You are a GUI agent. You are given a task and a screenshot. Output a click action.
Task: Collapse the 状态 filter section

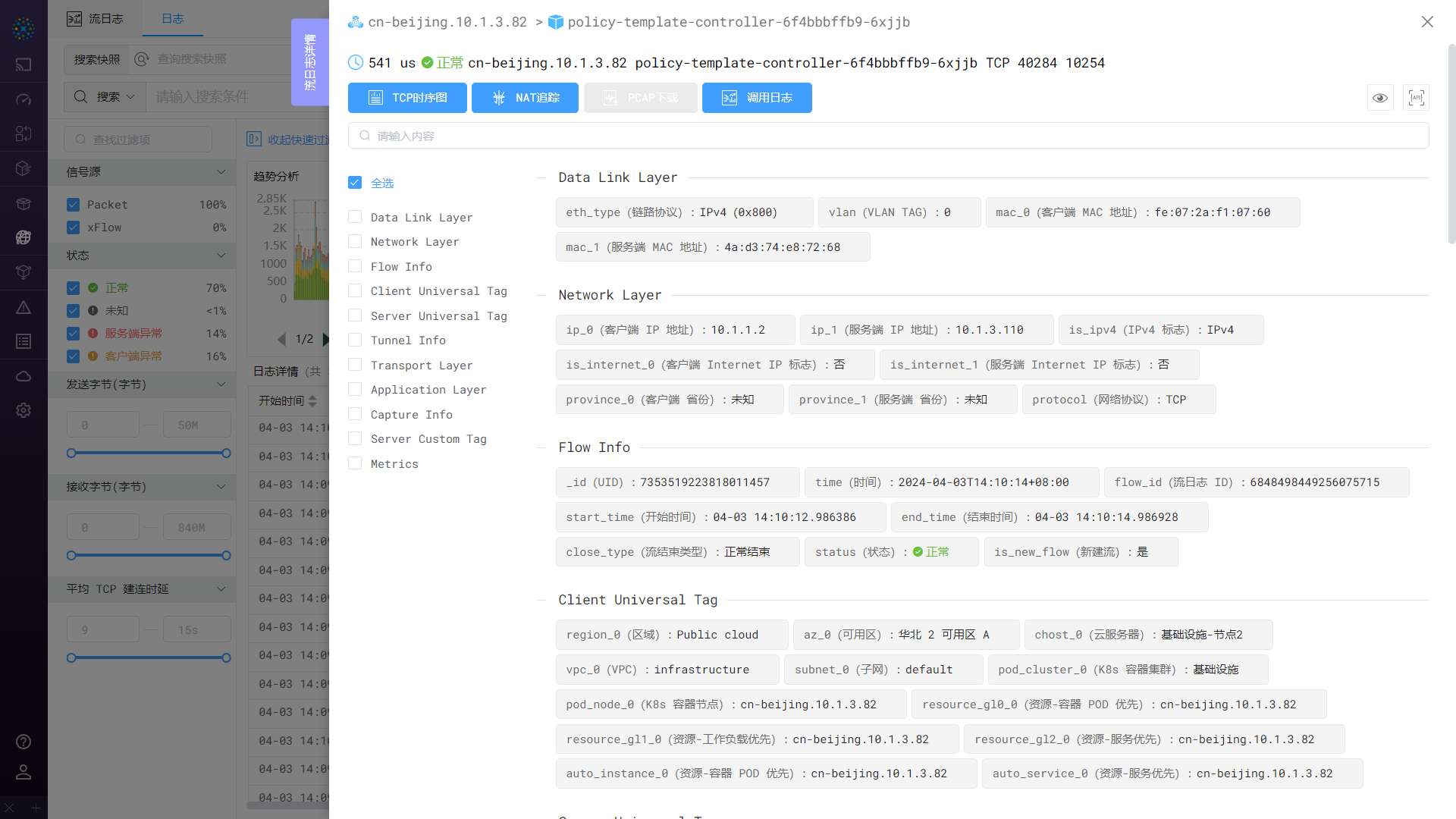221,256
